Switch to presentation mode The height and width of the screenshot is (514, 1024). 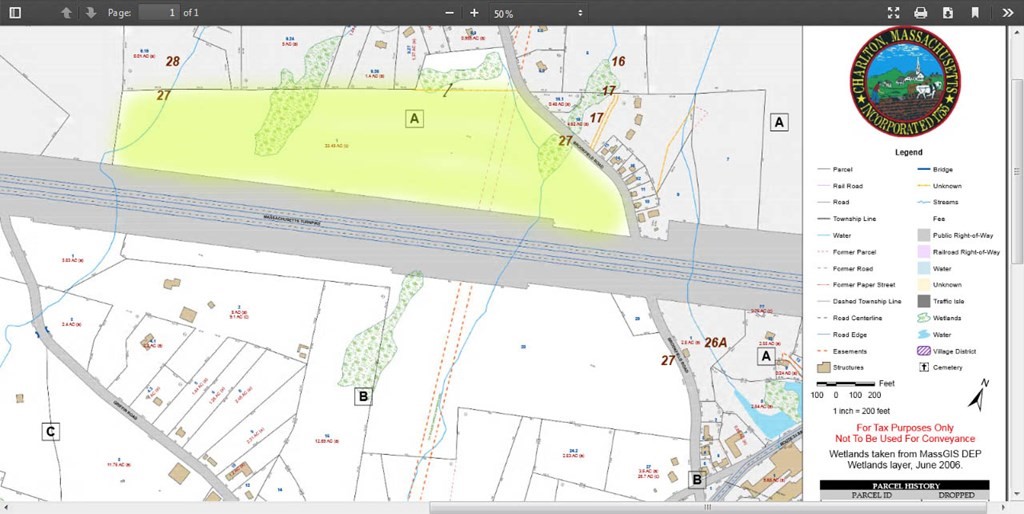[893, 13]
